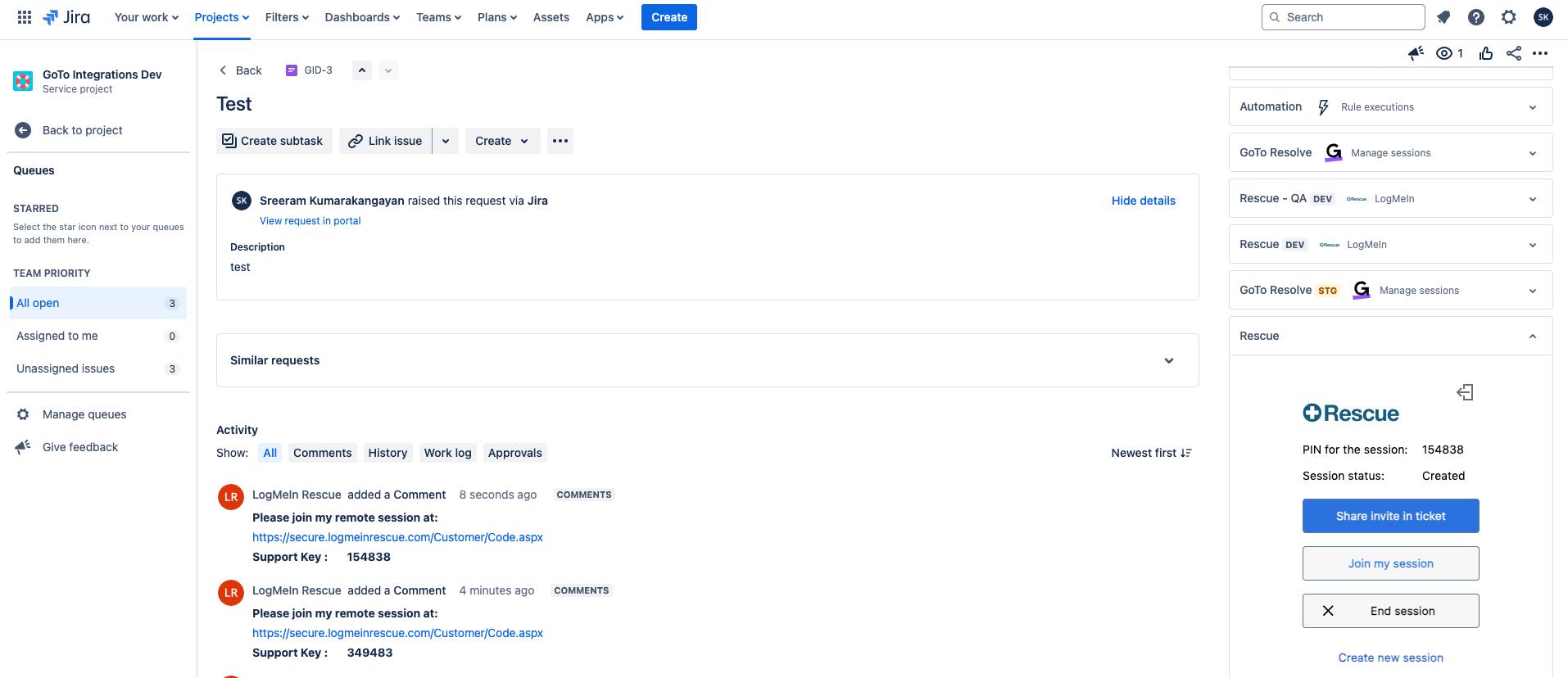
Task: Open View request in portal link
Action: pos(310,221)
